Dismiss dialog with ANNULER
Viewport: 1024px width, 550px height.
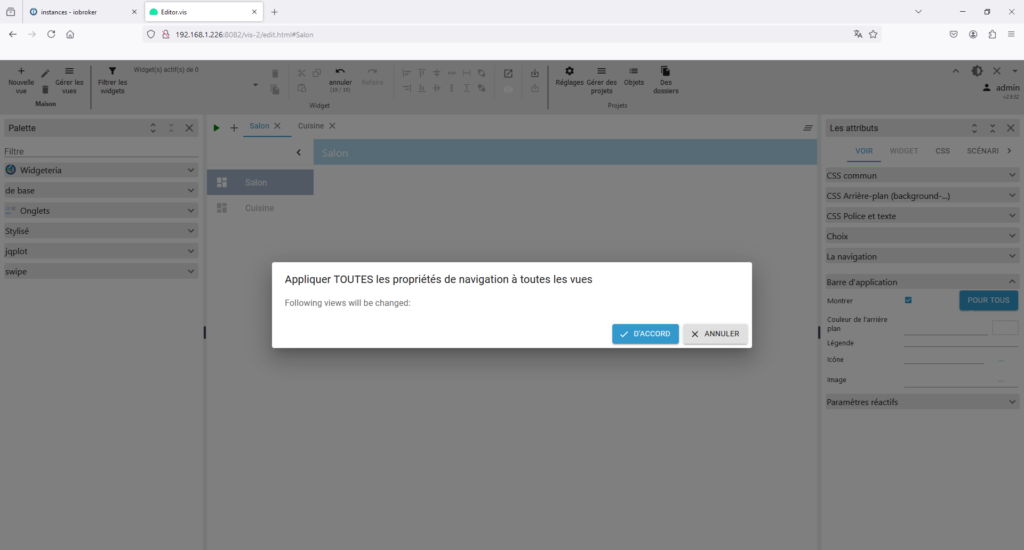coord(715,334)
